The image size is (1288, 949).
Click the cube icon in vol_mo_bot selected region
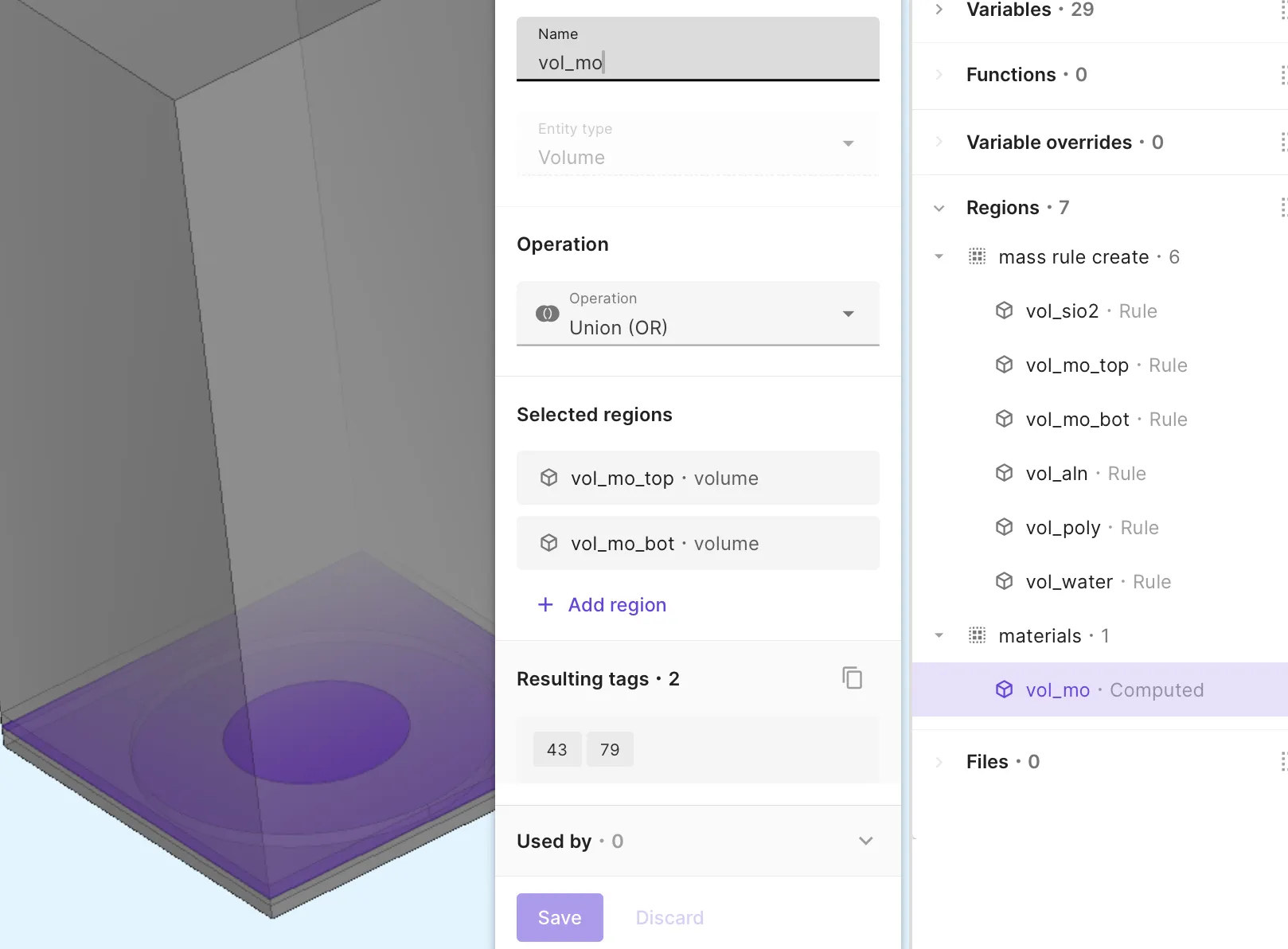pyautogui.click(x=549, y=543)
